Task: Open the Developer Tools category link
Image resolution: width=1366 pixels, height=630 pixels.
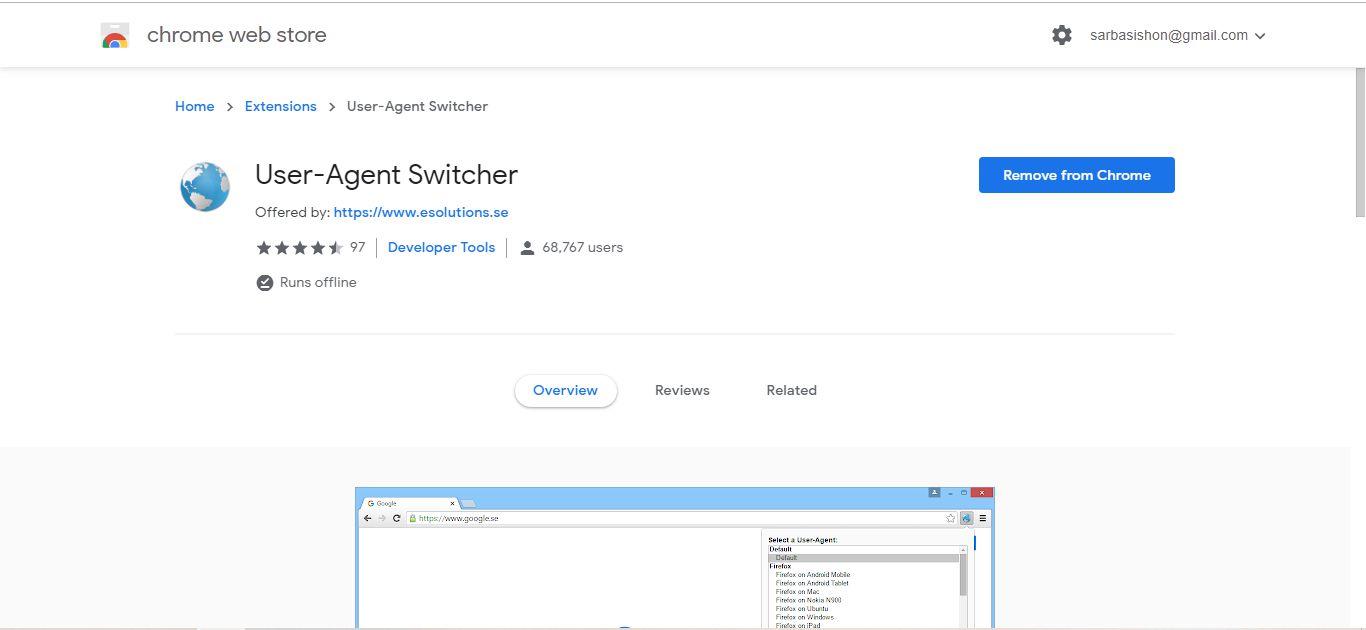Action: click(x=441, y=247)
